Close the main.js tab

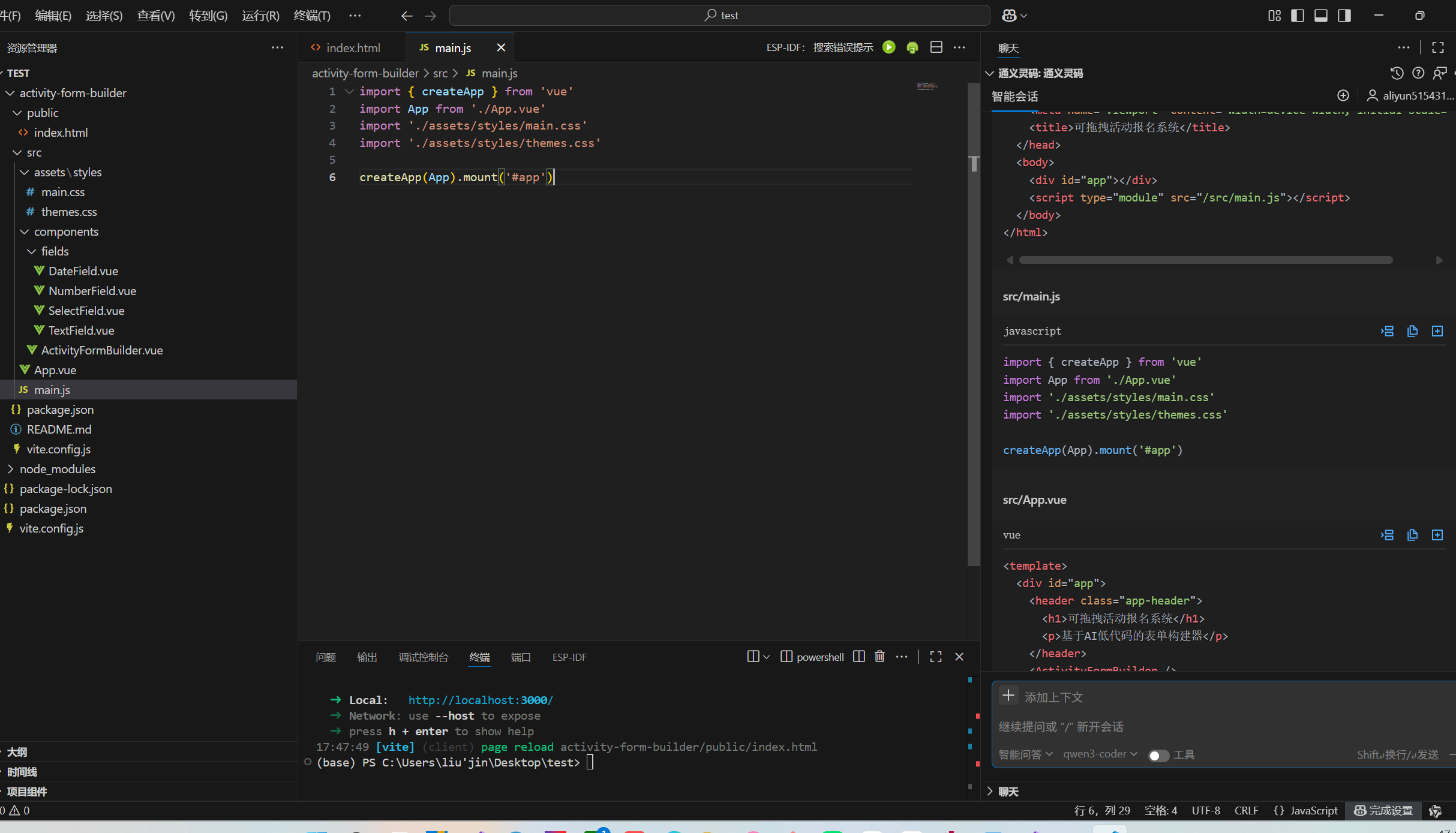[501, 47]
